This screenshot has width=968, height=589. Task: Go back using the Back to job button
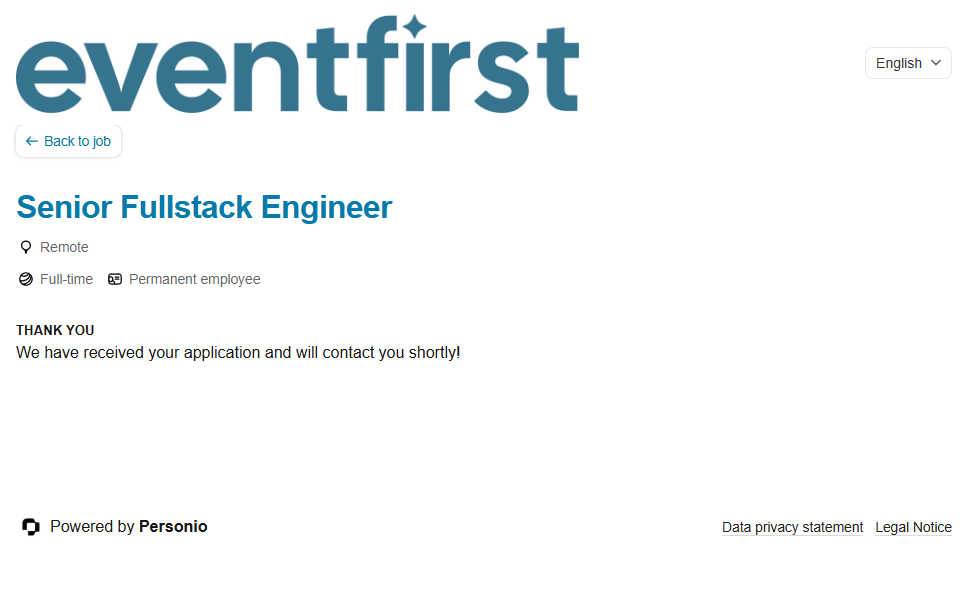tap(68, 142)
